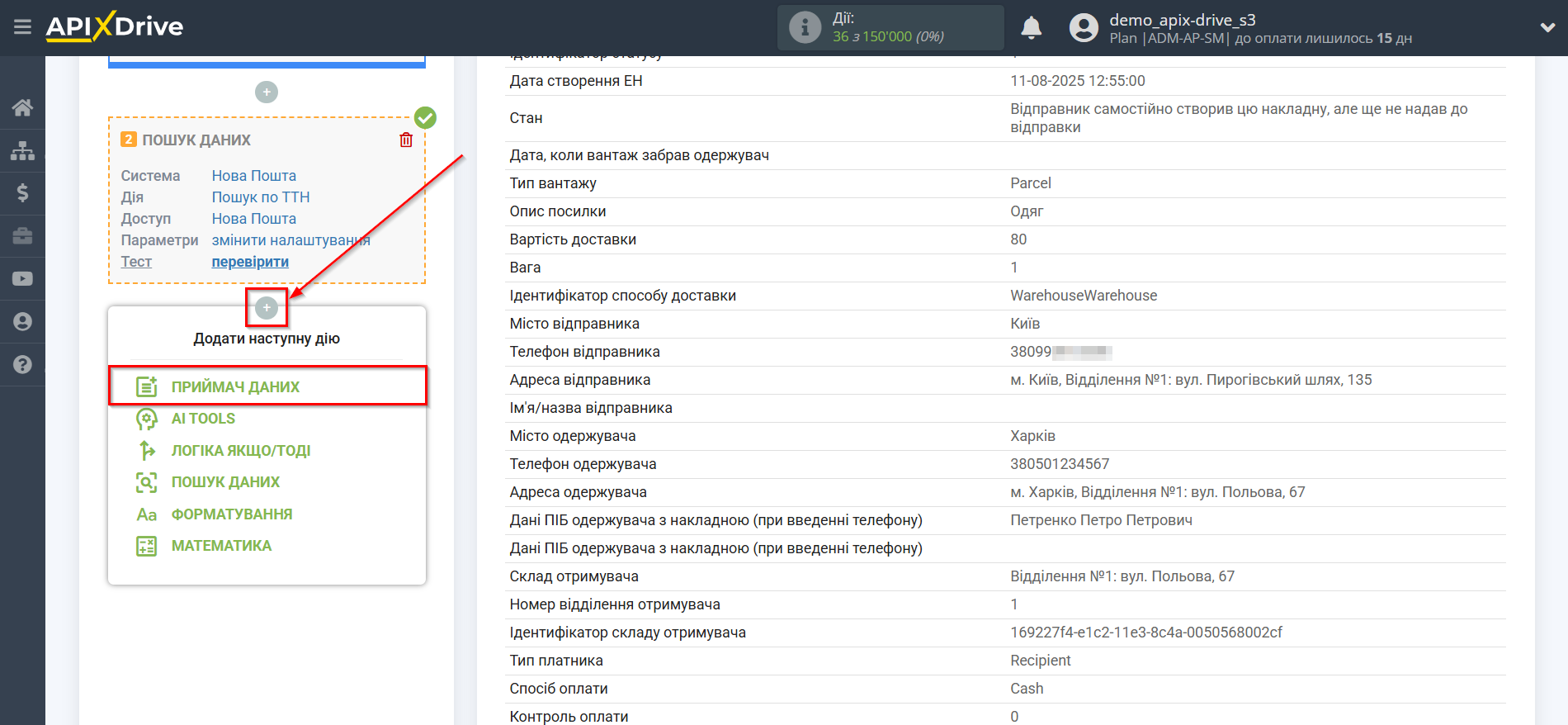
Task: Select AI TOOLS option
Action: click(x=203, y=419)
